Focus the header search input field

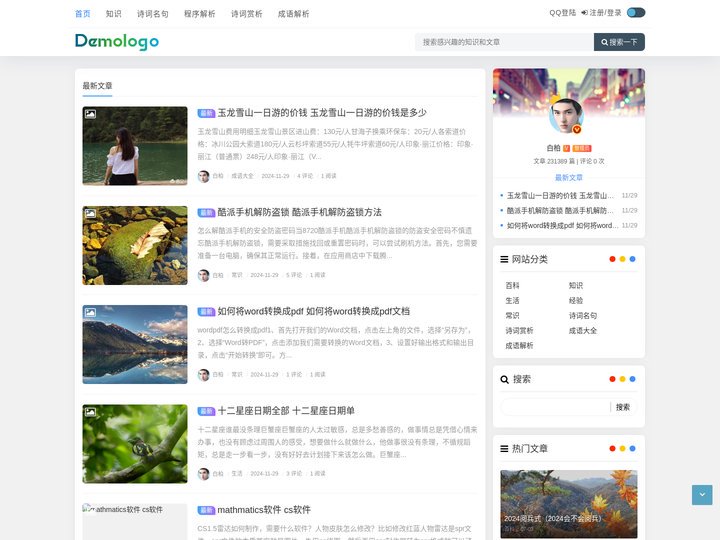tap(504, 42)
